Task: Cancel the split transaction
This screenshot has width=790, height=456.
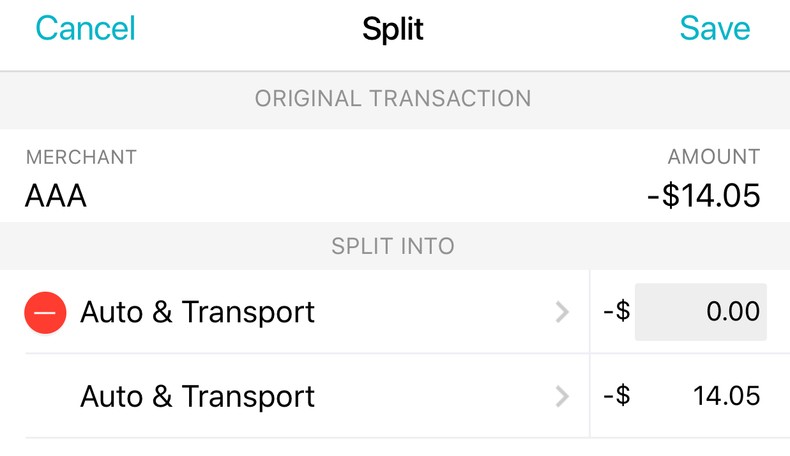Action: click(x=85, y=29)
